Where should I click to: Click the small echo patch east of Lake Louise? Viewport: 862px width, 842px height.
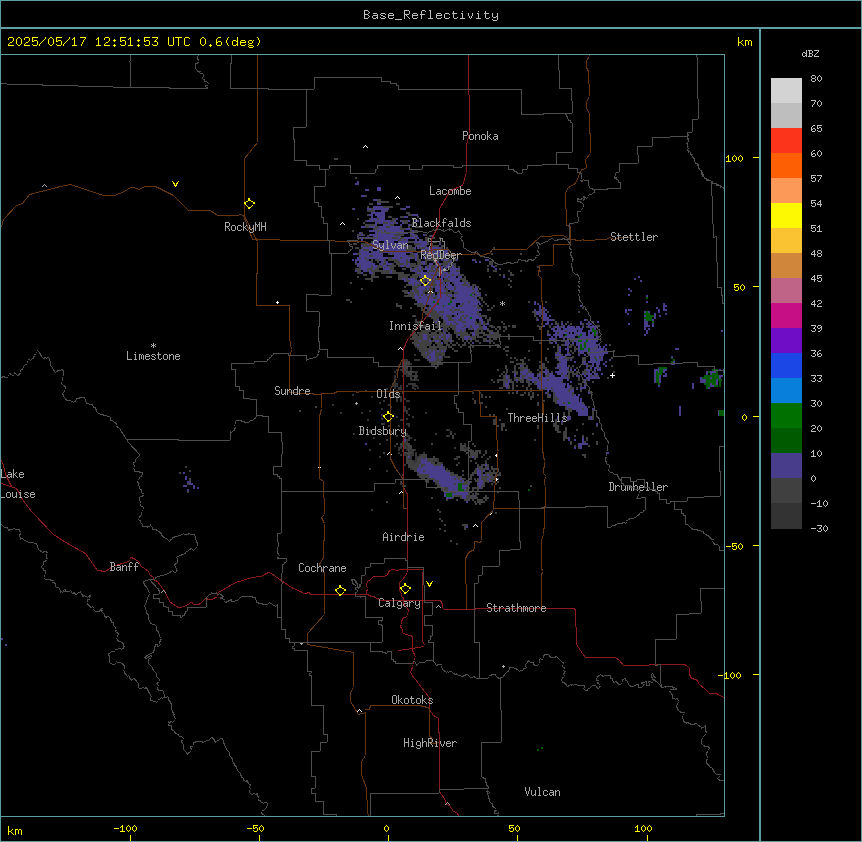pyautogui.click(x=189, y=480)
